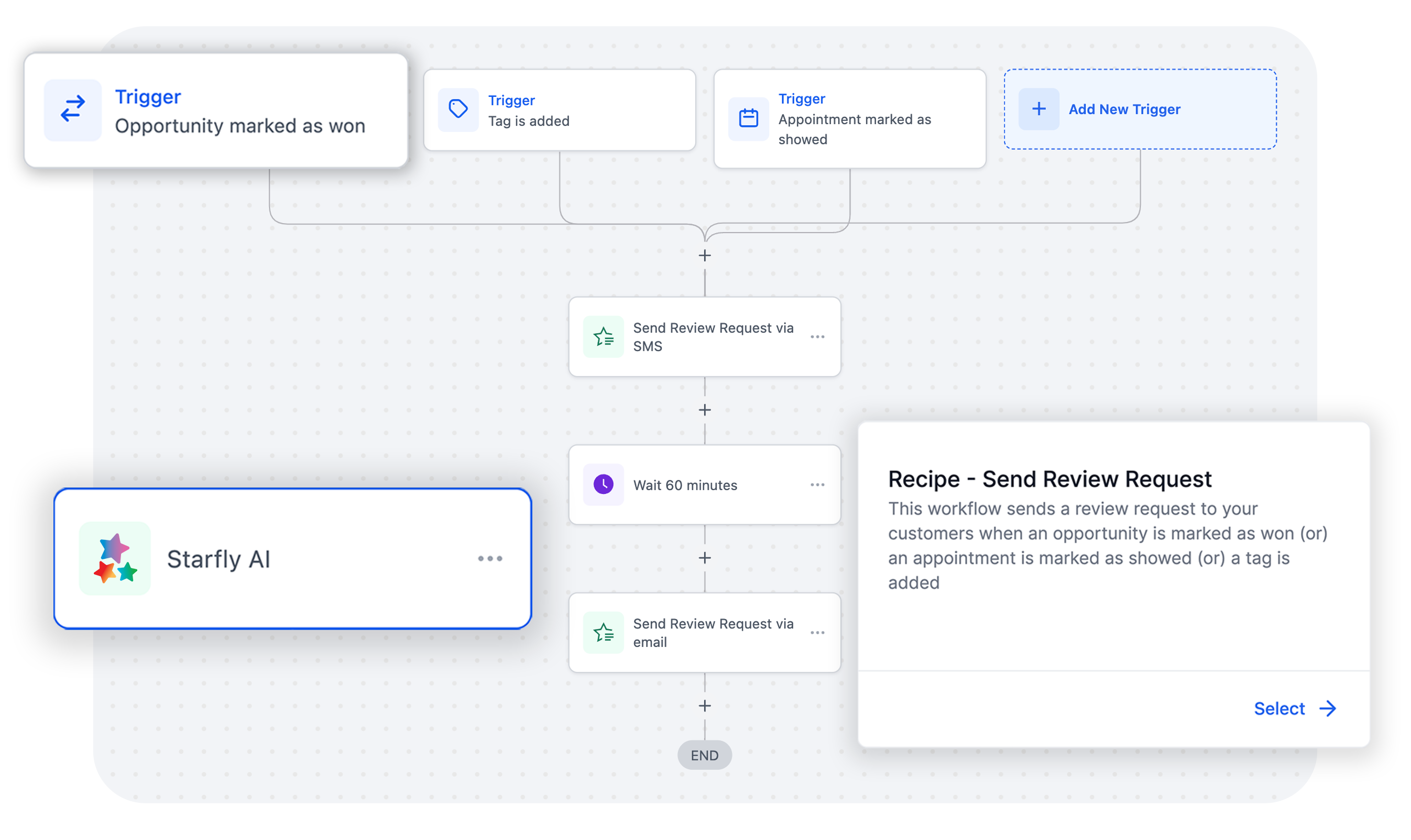Click the Starfly AI colorful stars icon

115,559
